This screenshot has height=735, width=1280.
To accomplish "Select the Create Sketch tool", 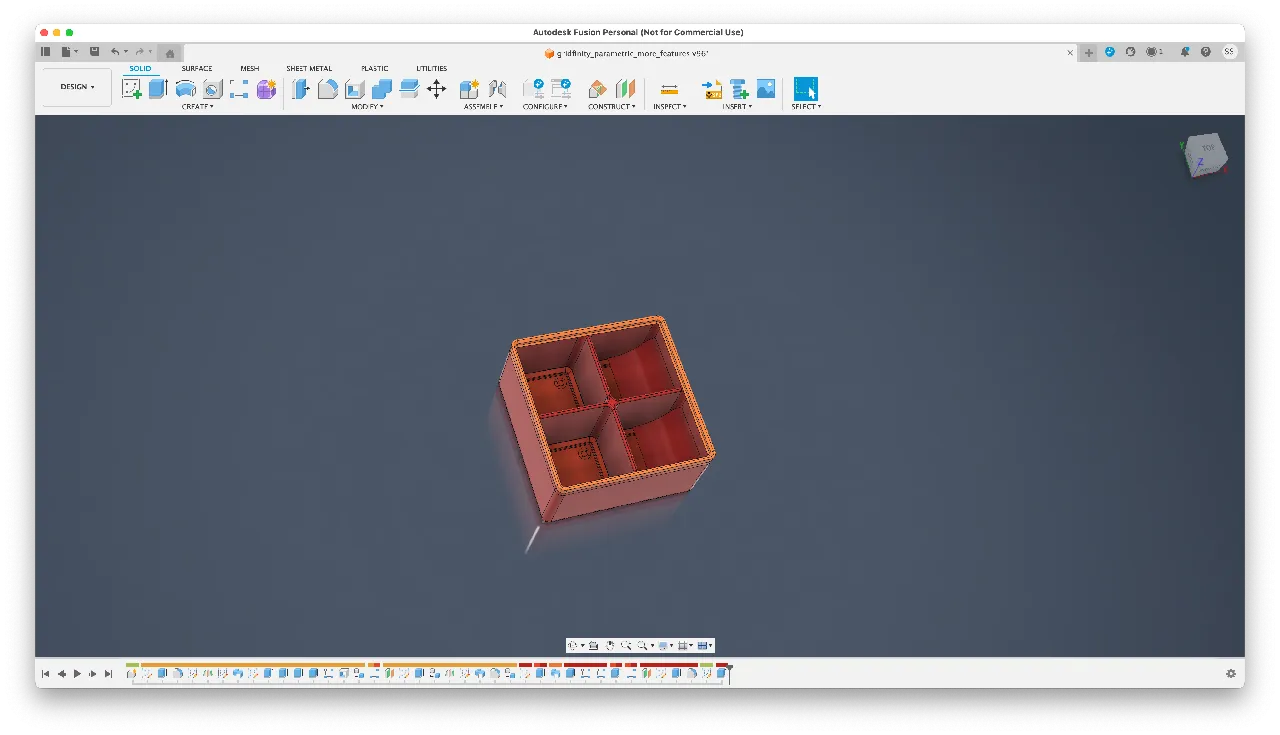I will tap(133, 88).
